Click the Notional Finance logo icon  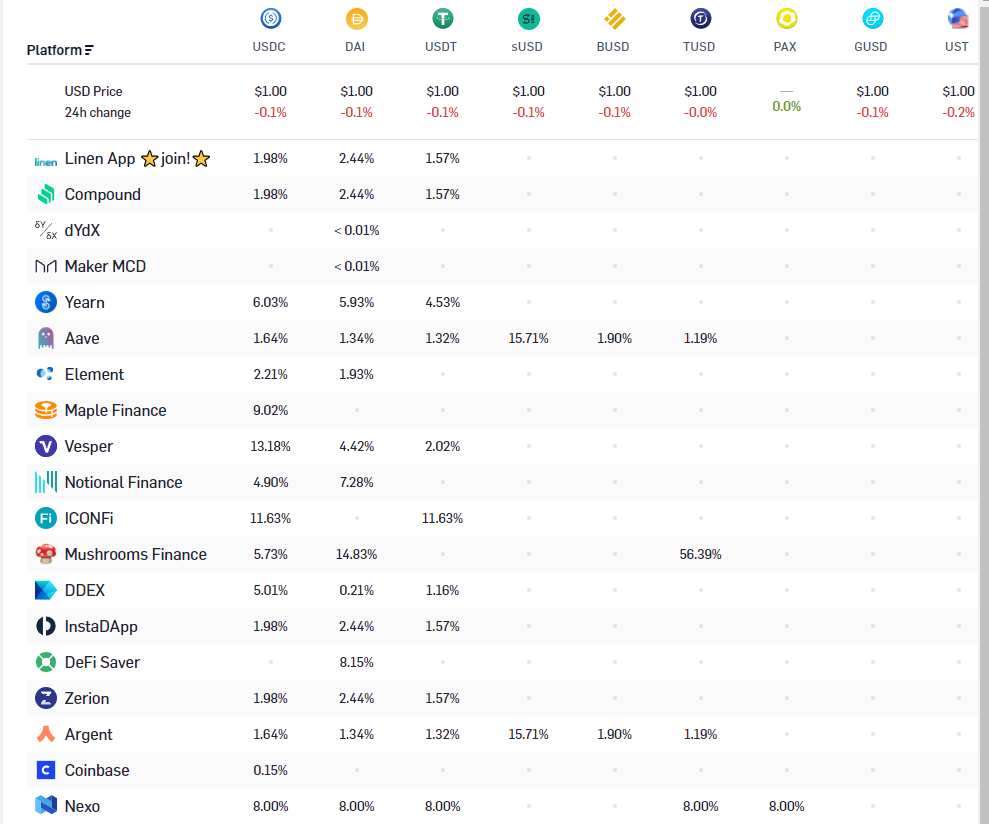click(x=45, y=482)
